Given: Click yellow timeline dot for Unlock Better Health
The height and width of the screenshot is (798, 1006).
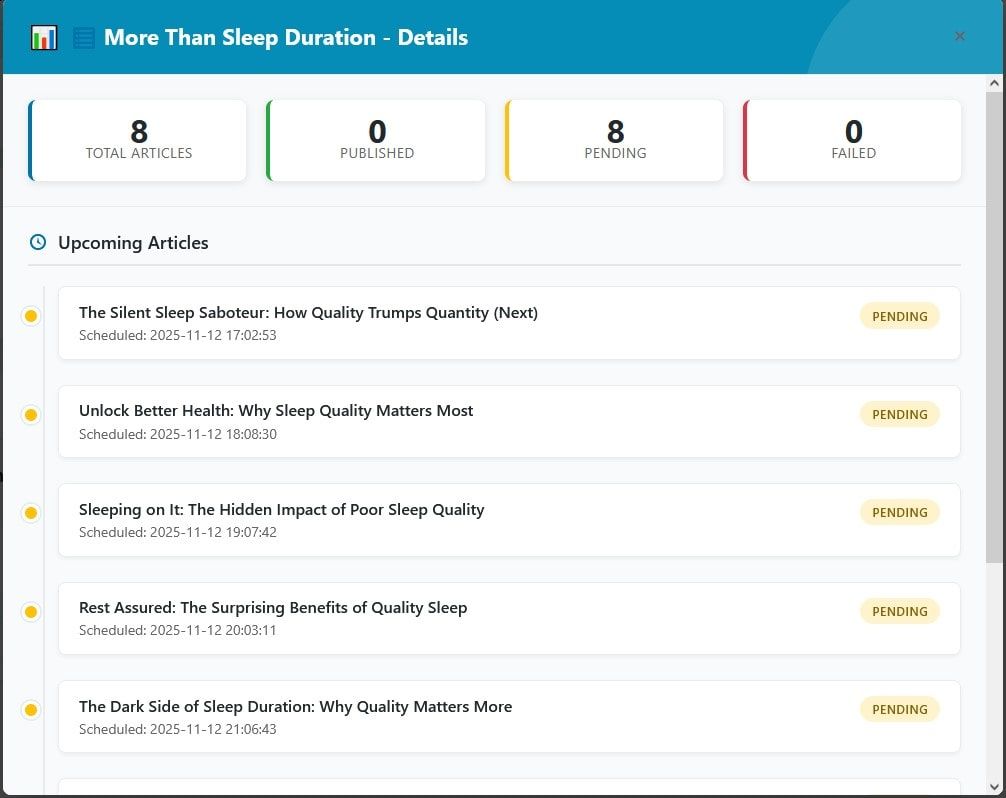Looking at the screenshot, I should [x=31, y=414].
